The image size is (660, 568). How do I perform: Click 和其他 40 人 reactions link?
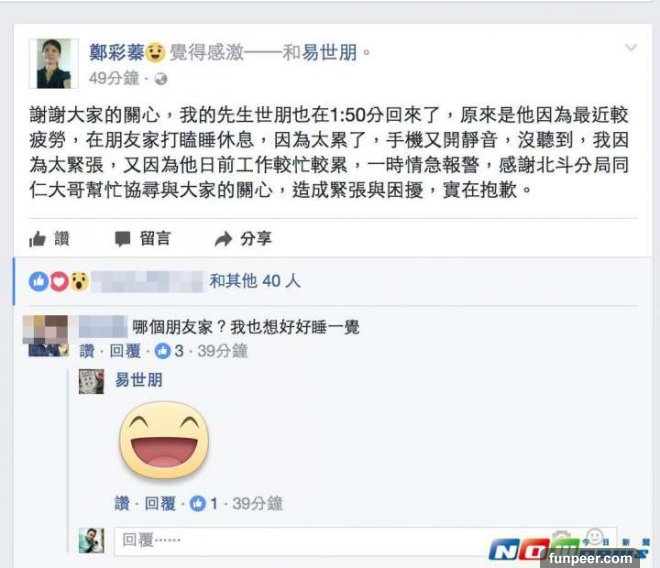255,281
